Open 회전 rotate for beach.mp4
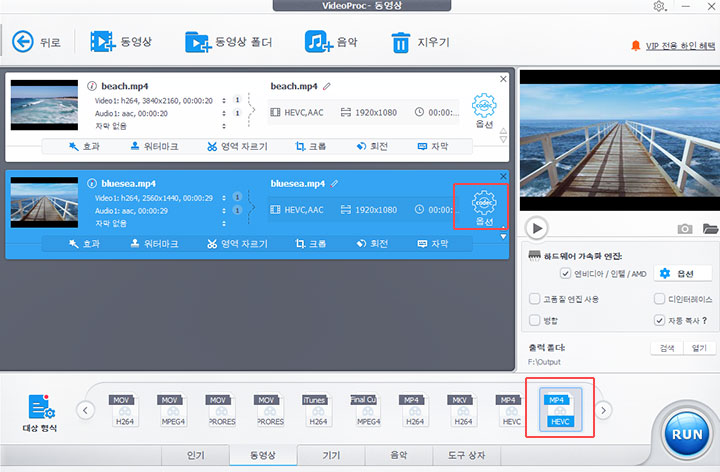 click(372, 146)
